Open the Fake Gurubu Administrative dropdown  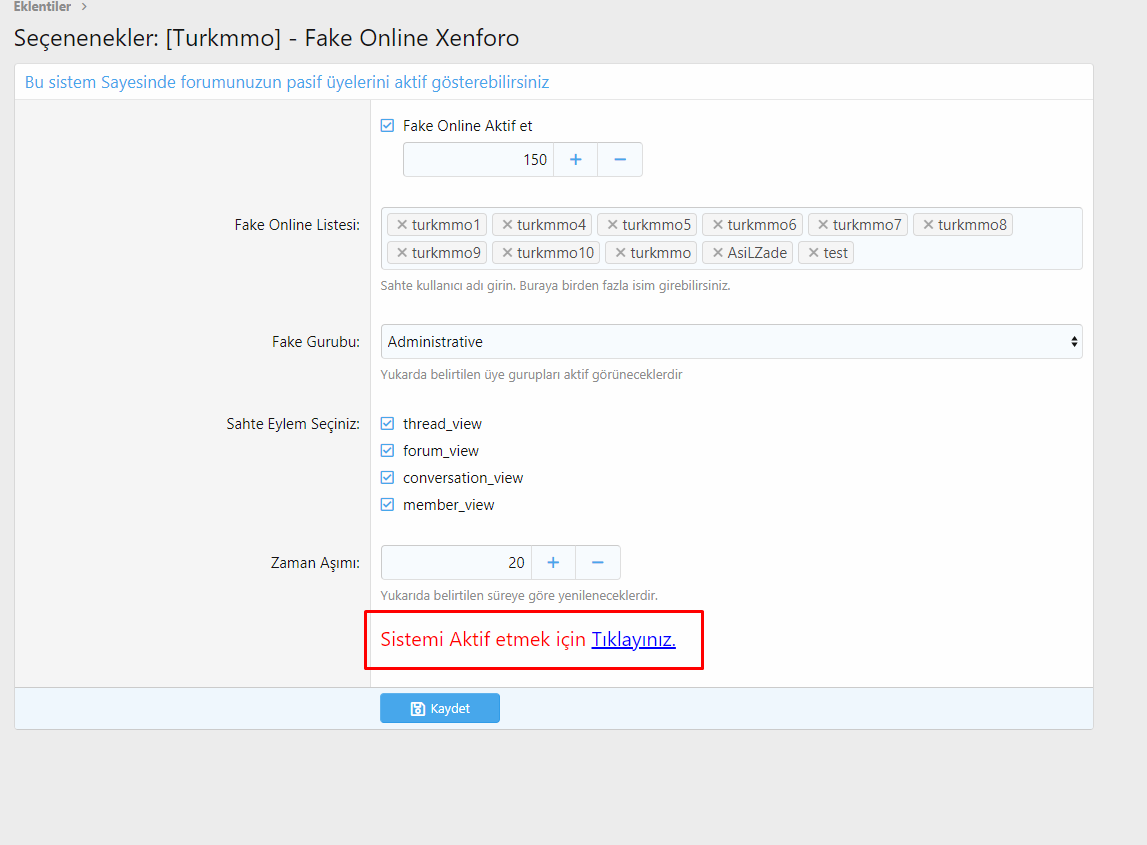(732, 342)
